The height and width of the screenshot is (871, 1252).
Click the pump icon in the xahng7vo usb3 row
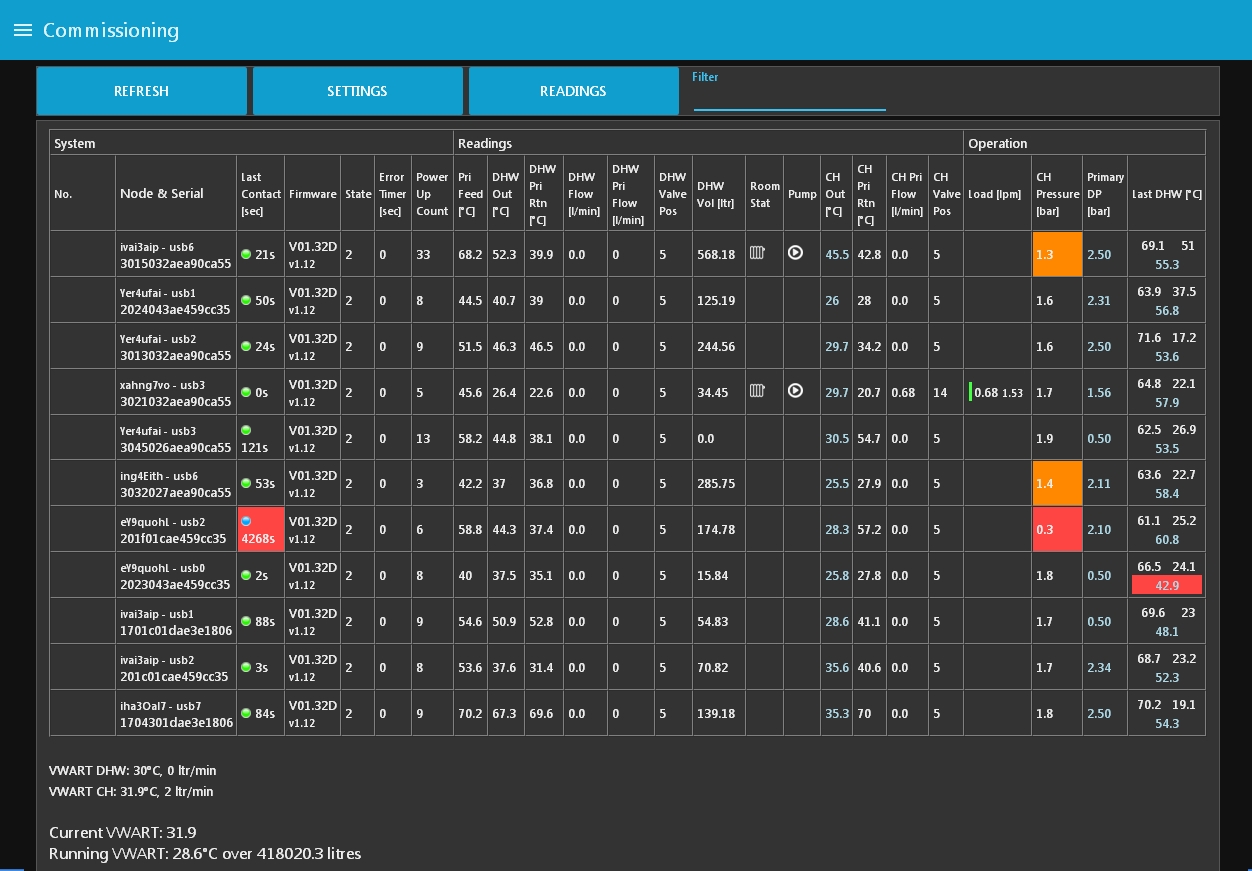(795, 391)
